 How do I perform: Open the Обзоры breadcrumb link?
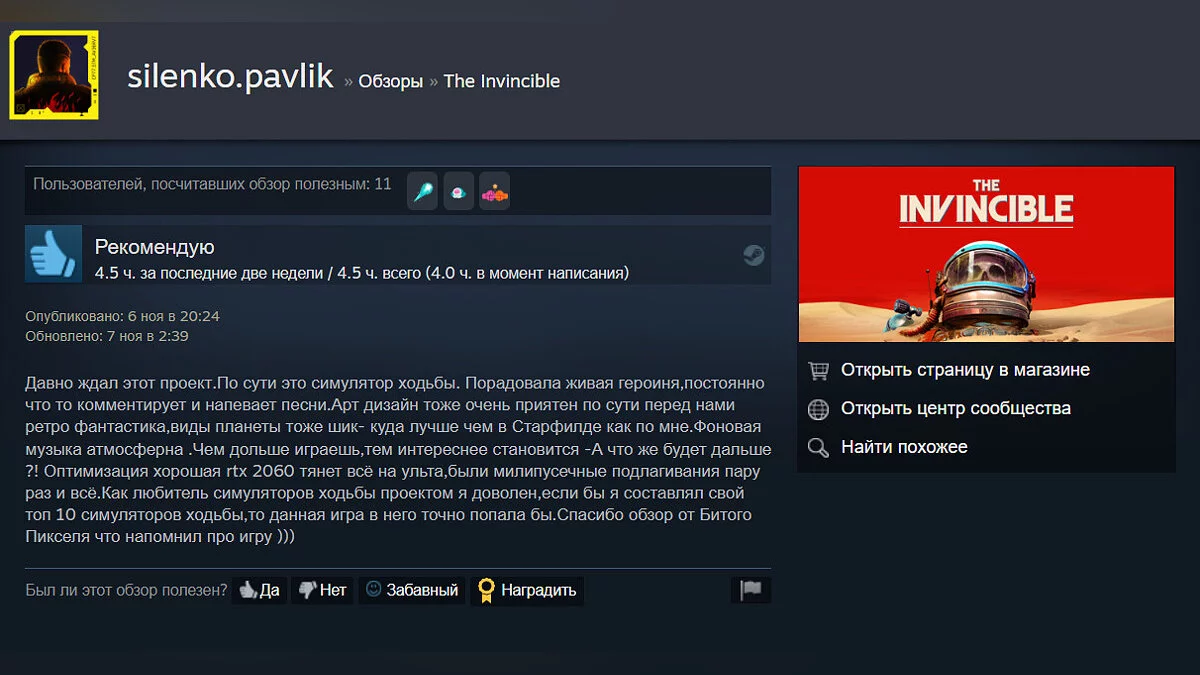391,82
